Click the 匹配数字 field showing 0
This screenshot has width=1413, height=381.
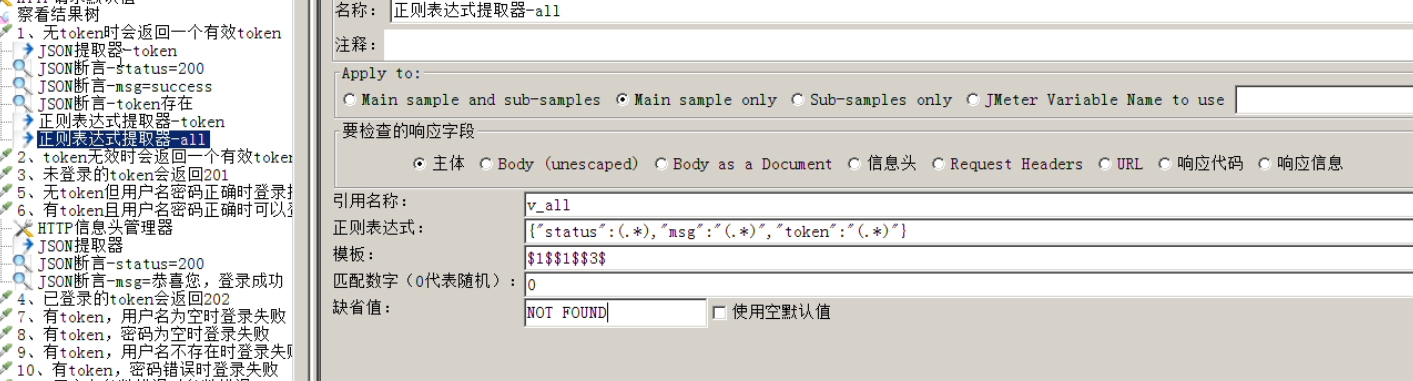point(968,285)
